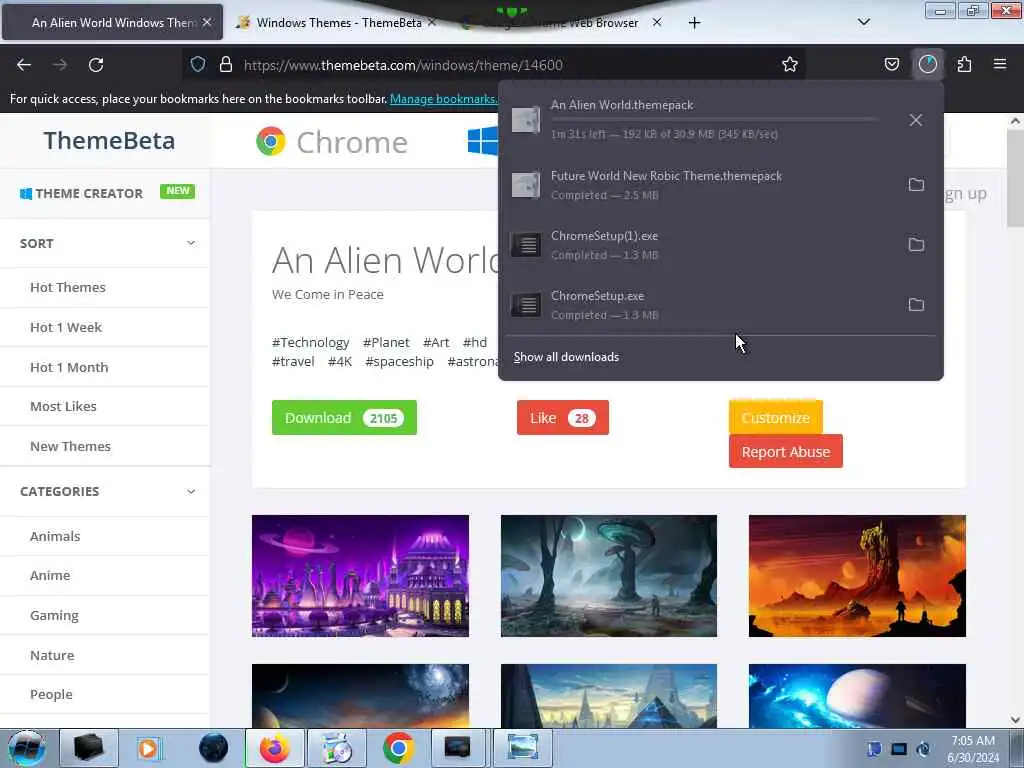1024x768 pixels.
Task: Click the Chrome themes logo icon
Action: 270,142
